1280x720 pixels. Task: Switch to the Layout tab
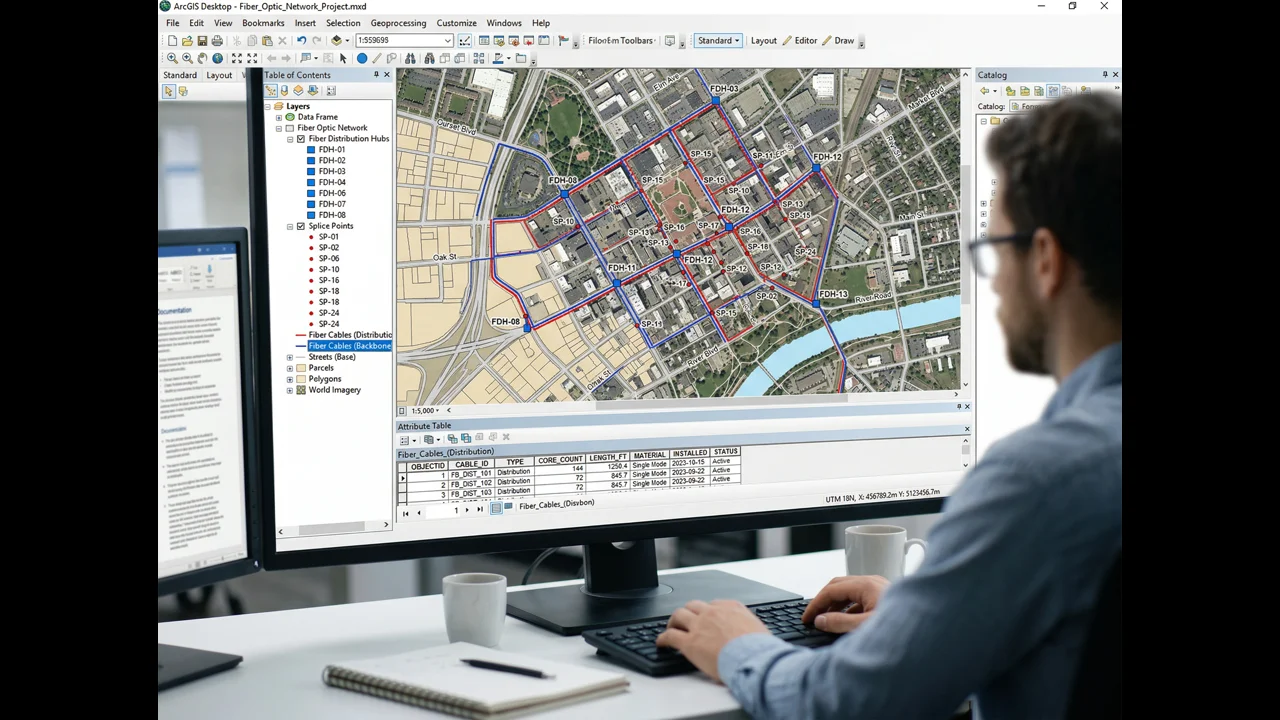pos(219,74)
